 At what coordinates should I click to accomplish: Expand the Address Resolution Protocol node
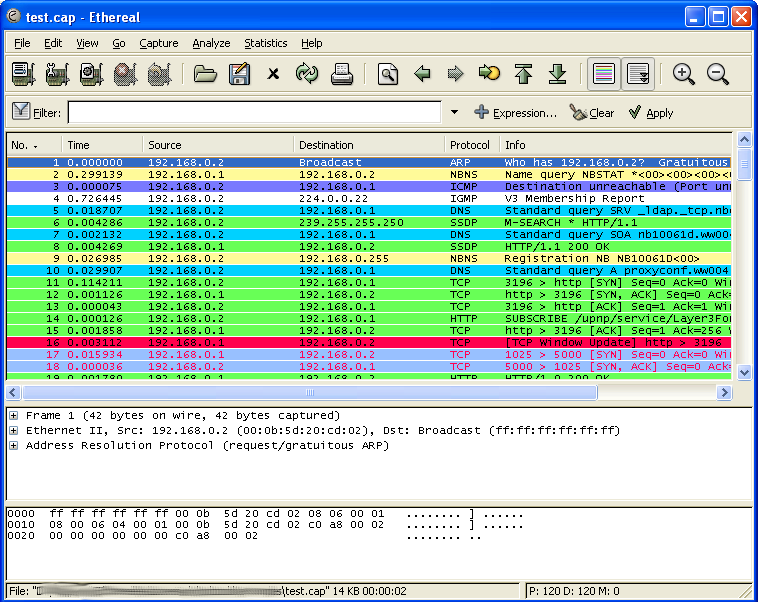(14, 446)
